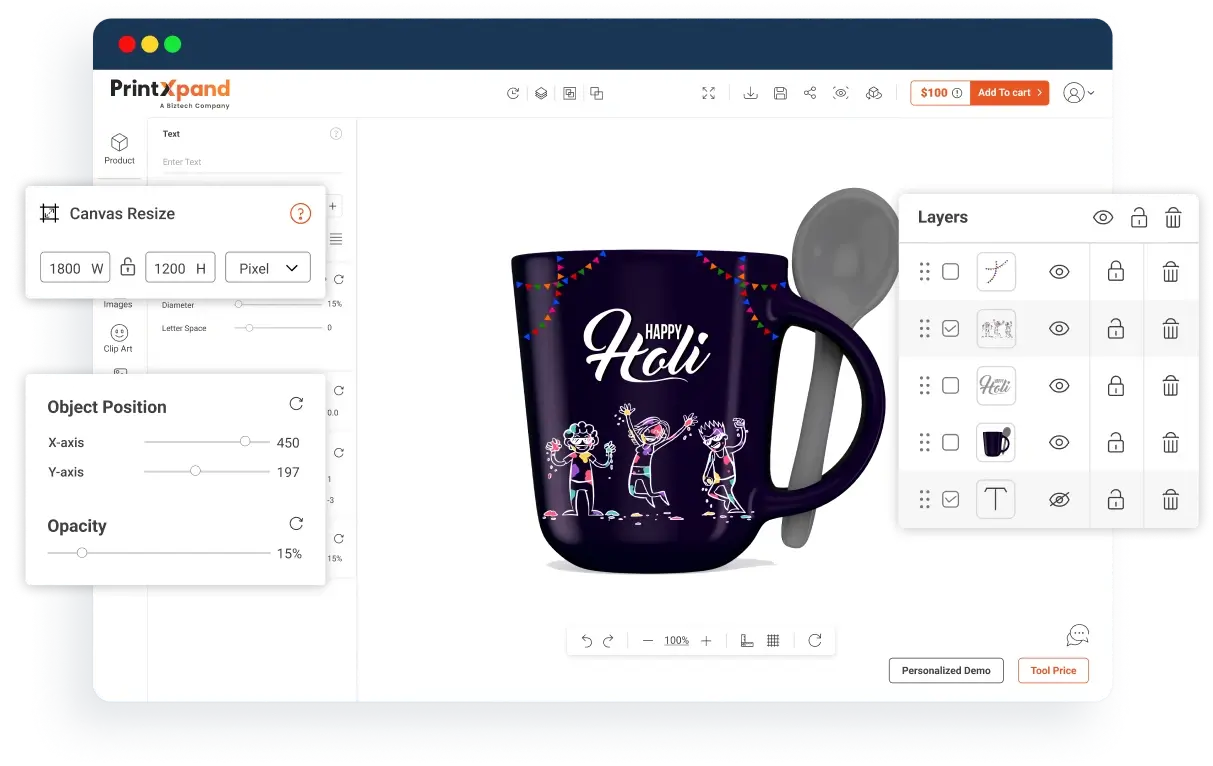Delete the Holi text layer with trash icon
1213x766 pixels.
pyautogui.click(x=1171, y=385)
